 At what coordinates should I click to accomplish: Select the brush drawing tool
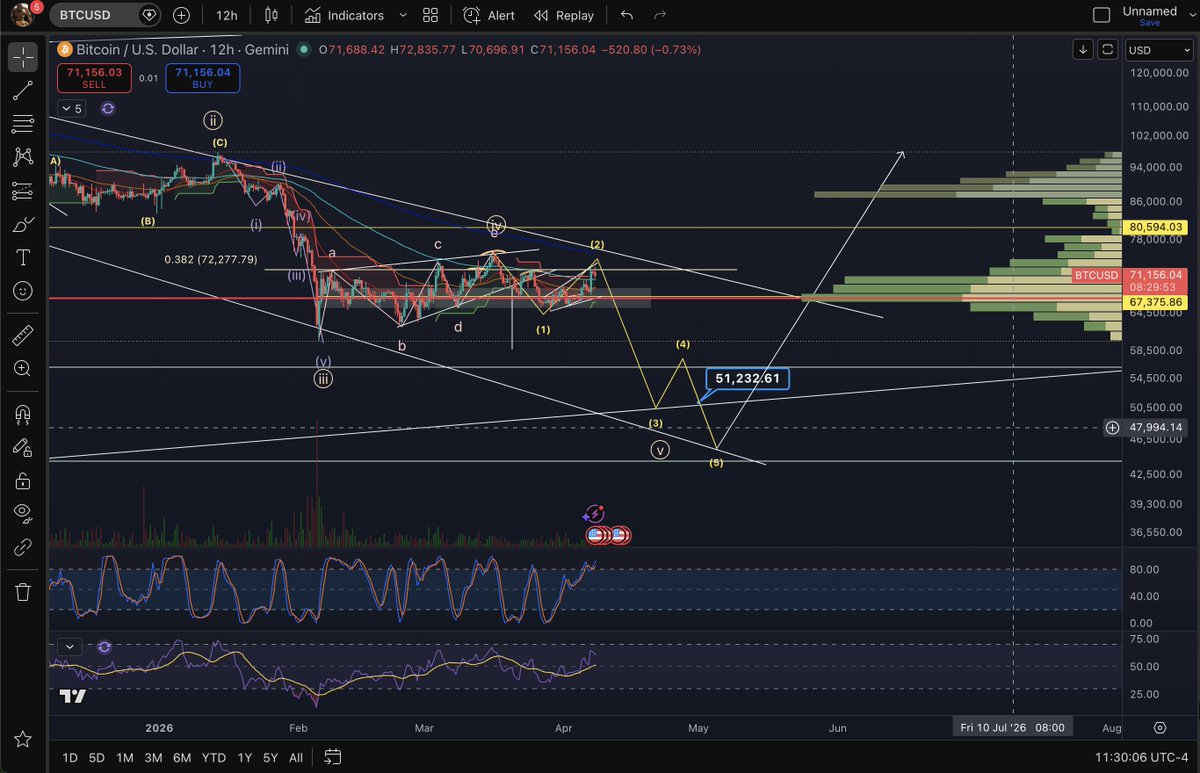(x=23, y=224)
